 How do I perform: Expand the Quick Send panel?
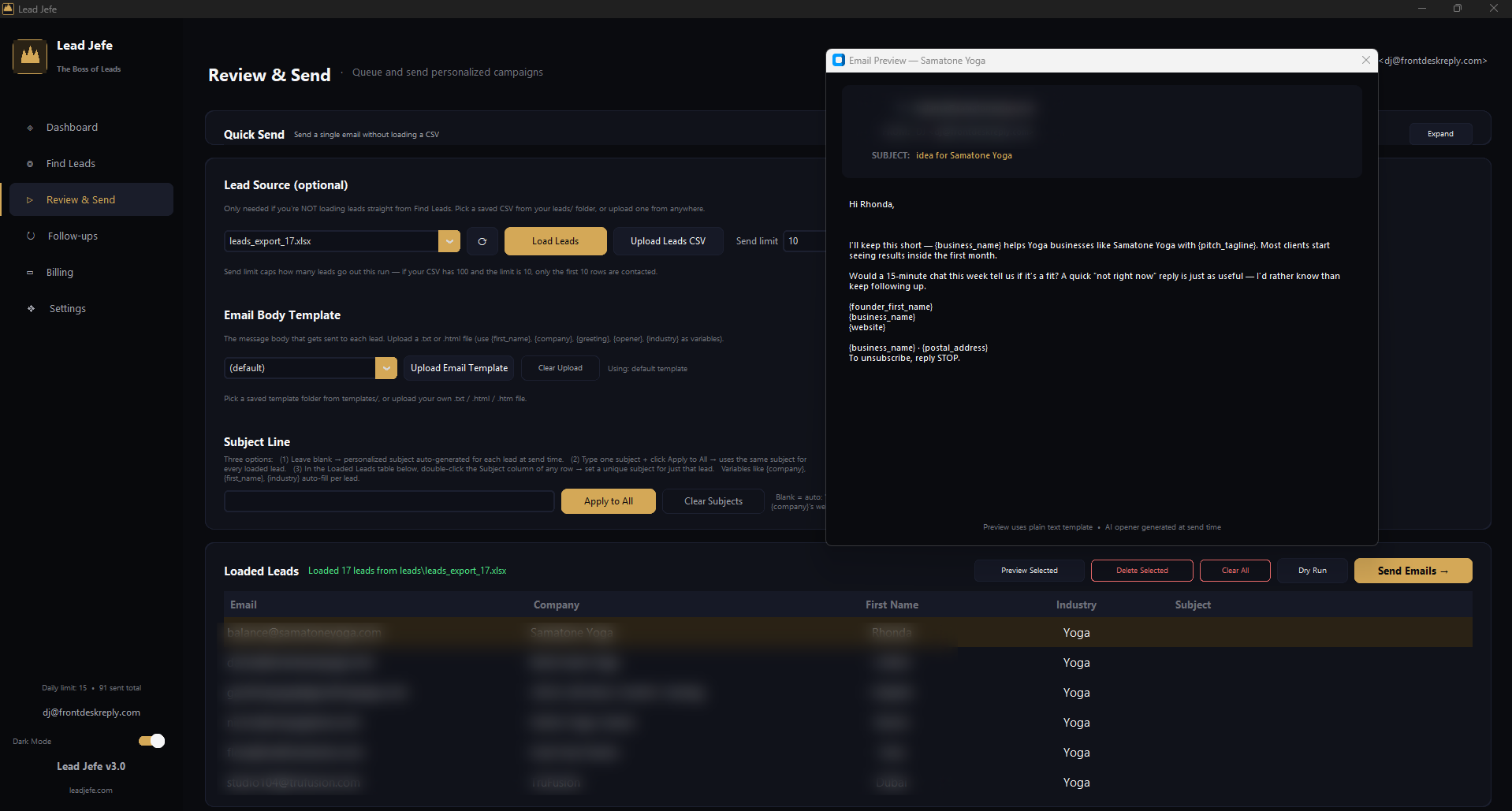[x=1439, y=133]
